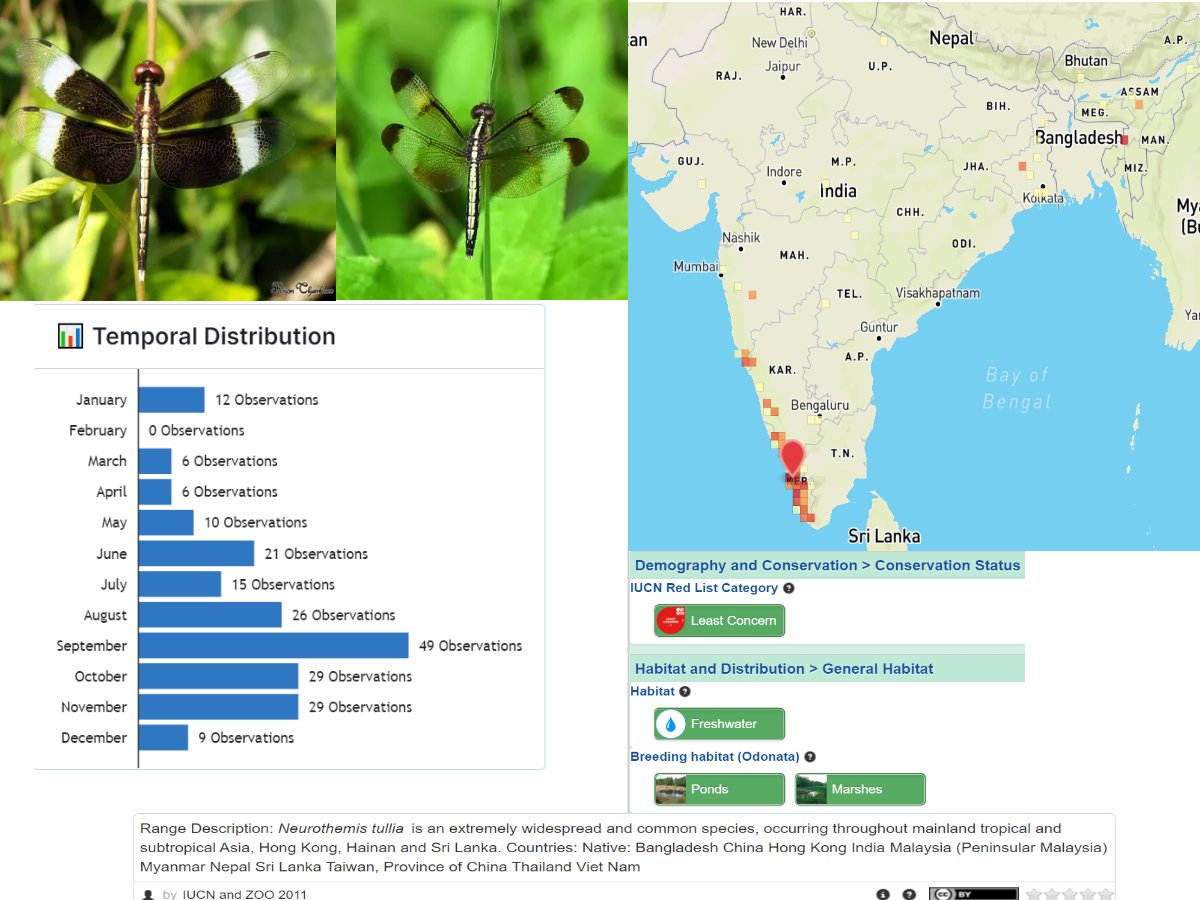Click the December bar in the chart
The height and width of the screenshot is (900, 1200).
164,737
